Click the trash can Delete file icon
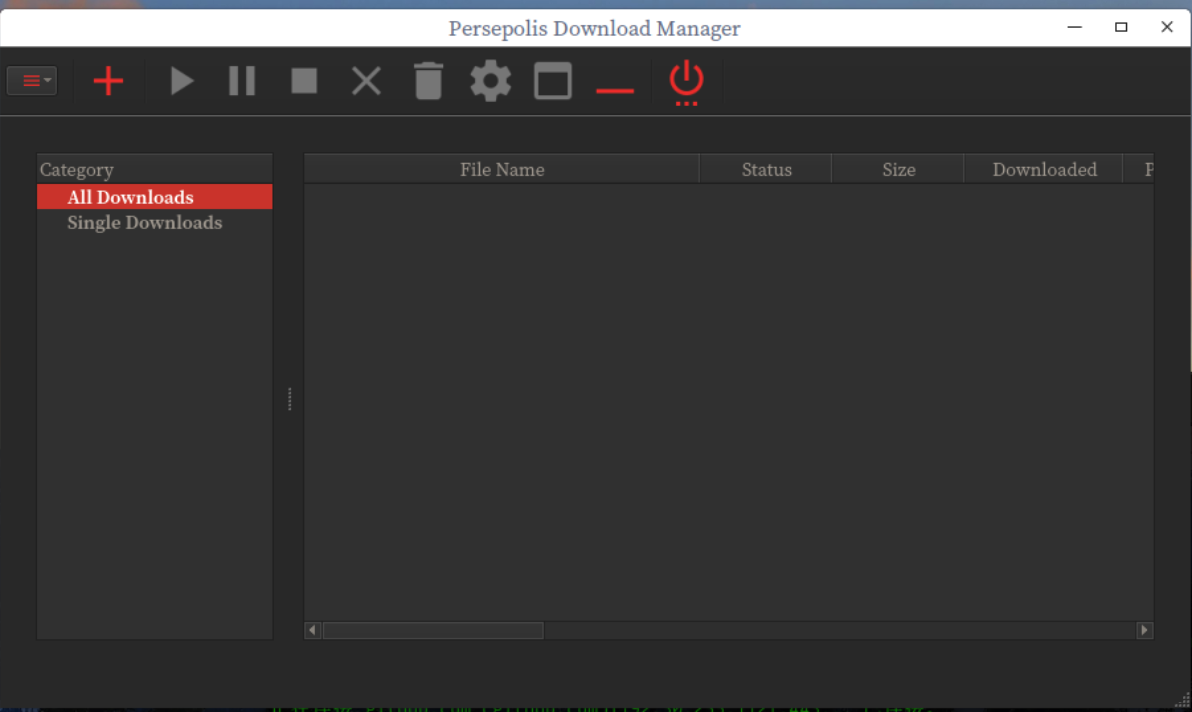This screenshot has height=712, width=1192. (x=429, y=81)
